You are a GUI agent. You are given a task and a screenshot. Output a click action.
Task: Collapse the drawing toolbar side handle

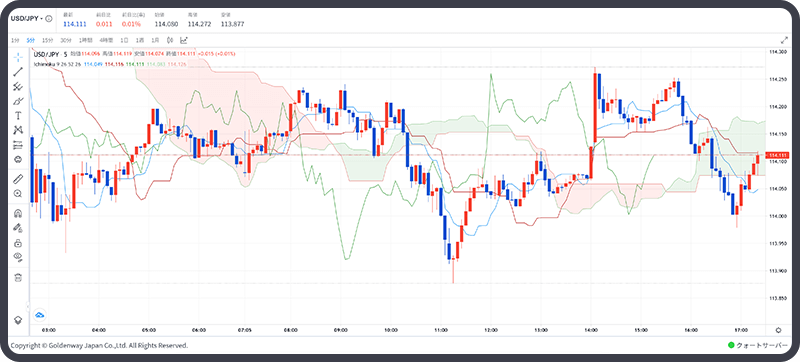[x=28, y=306]
